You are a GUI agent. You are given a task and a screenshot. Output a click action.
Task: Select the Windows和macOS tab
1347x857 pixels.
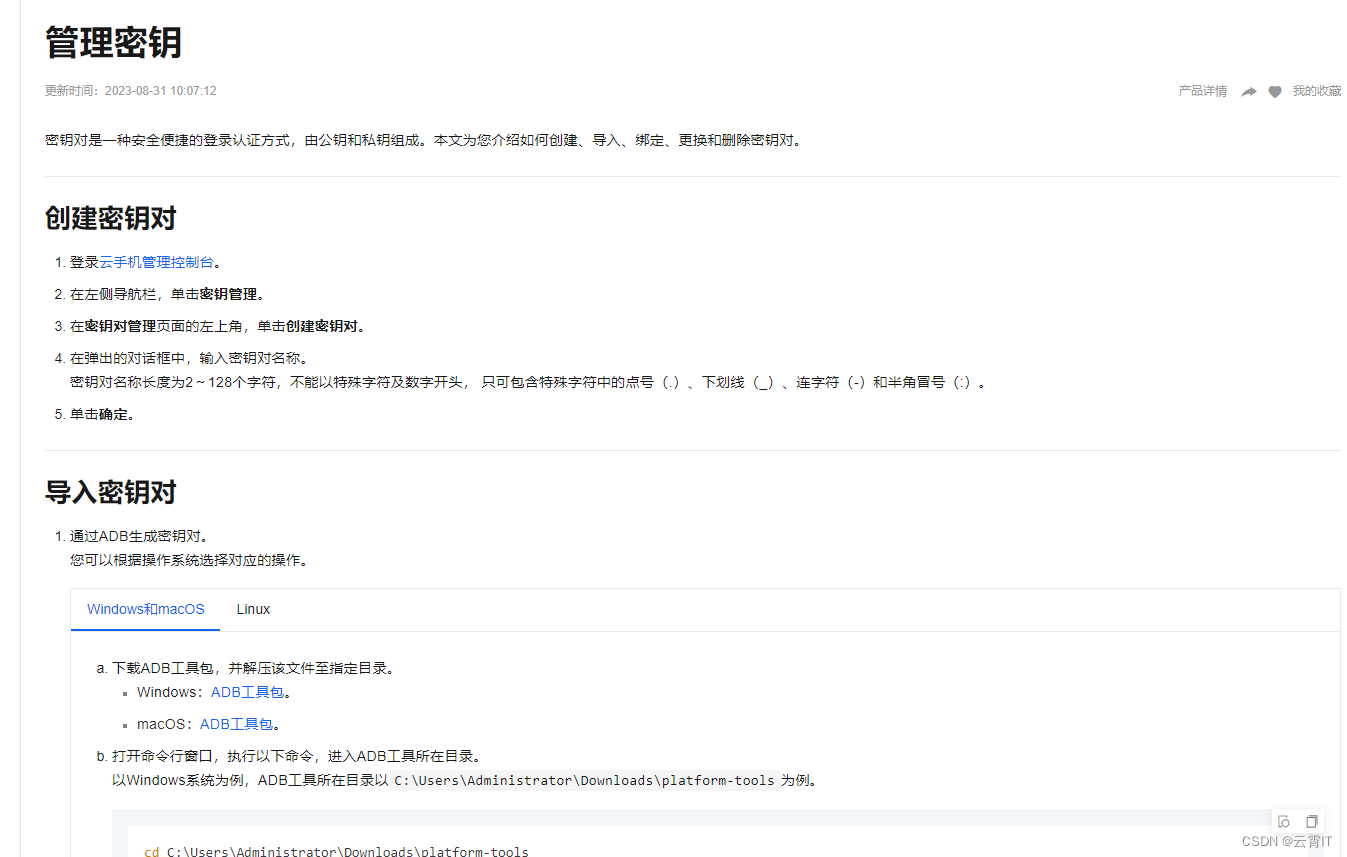[x=145, y=609]
